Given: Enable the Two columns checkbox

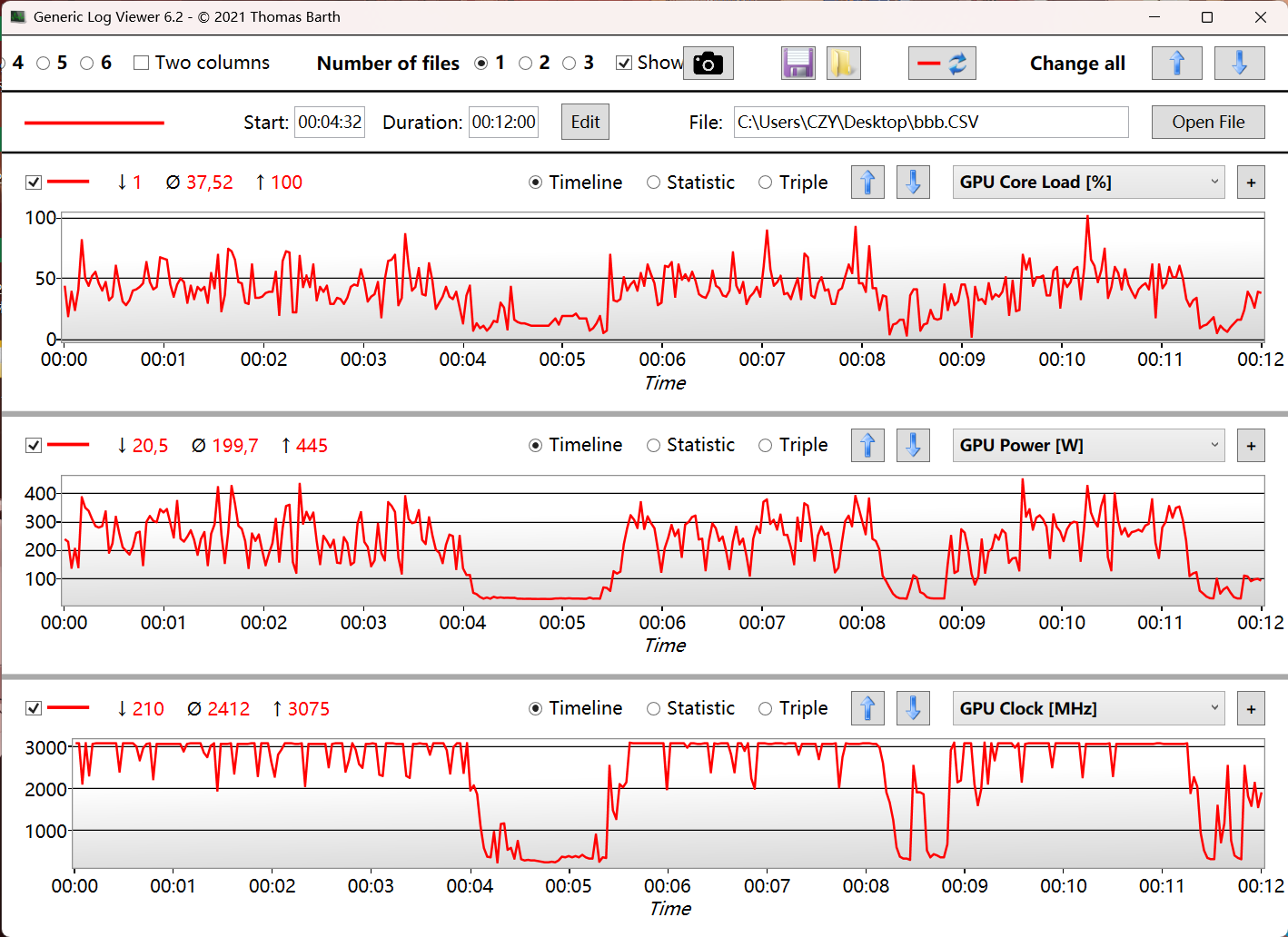Looking at the screenshot, I should coord(142,63).
